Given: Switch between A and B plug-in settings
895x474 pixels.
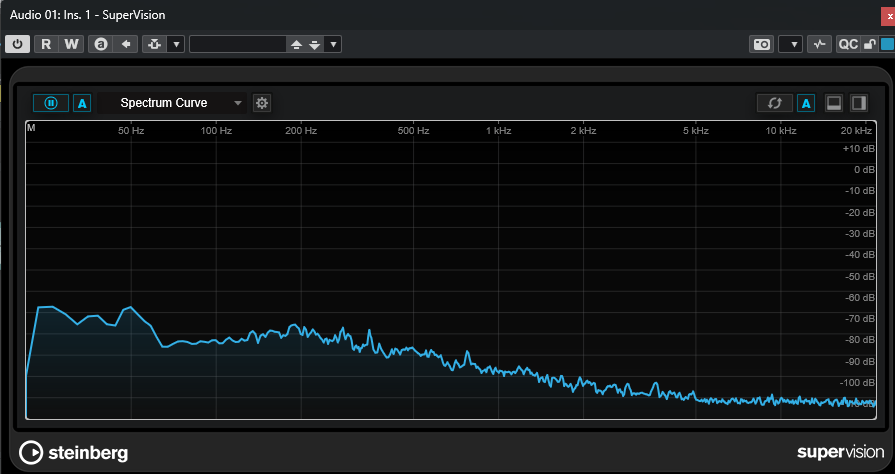Looking at the screenshot, I should [x=101, y=44].
